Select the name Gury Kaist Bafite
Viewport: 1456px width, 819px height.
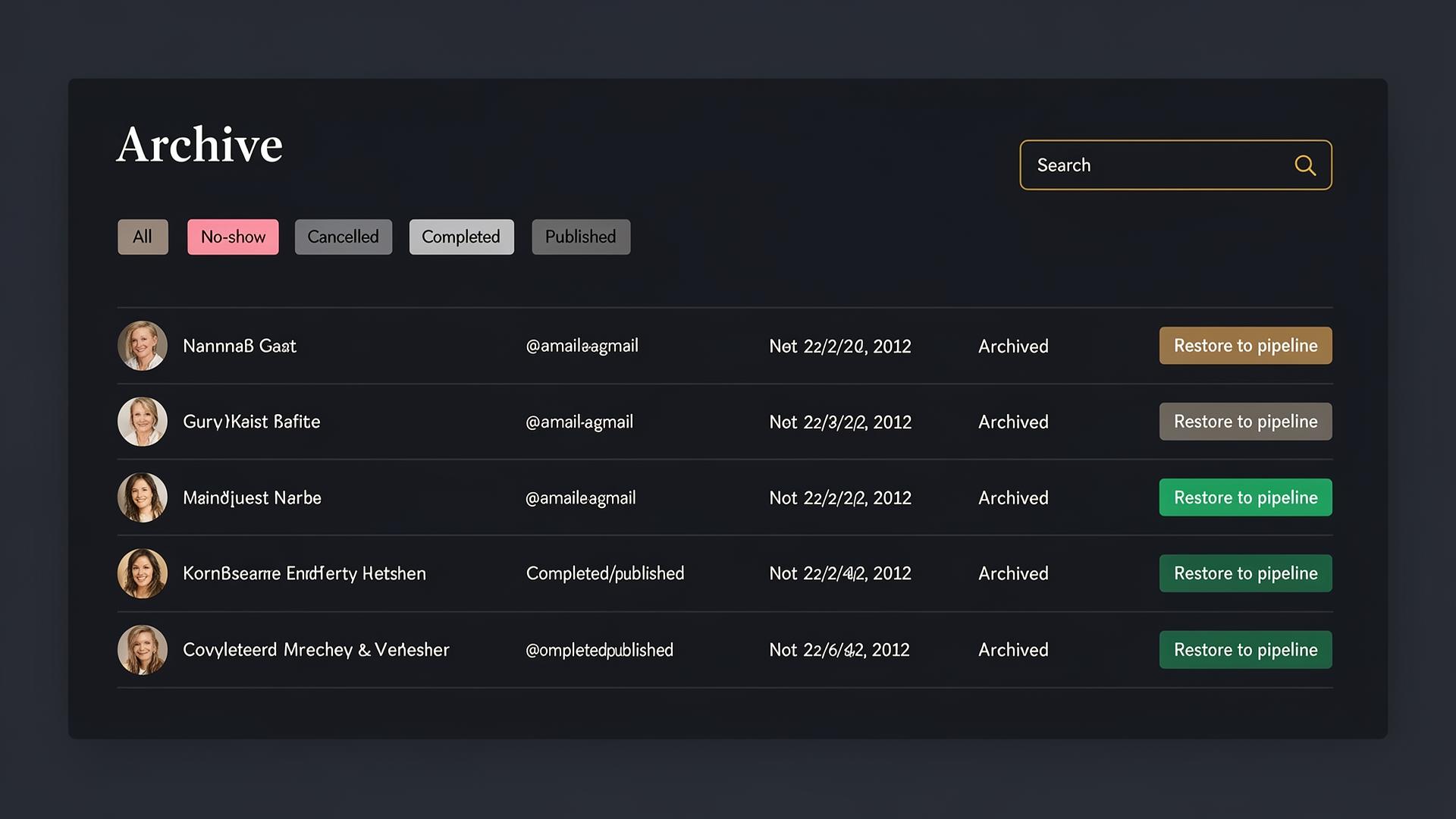click(x=252, y=422)
